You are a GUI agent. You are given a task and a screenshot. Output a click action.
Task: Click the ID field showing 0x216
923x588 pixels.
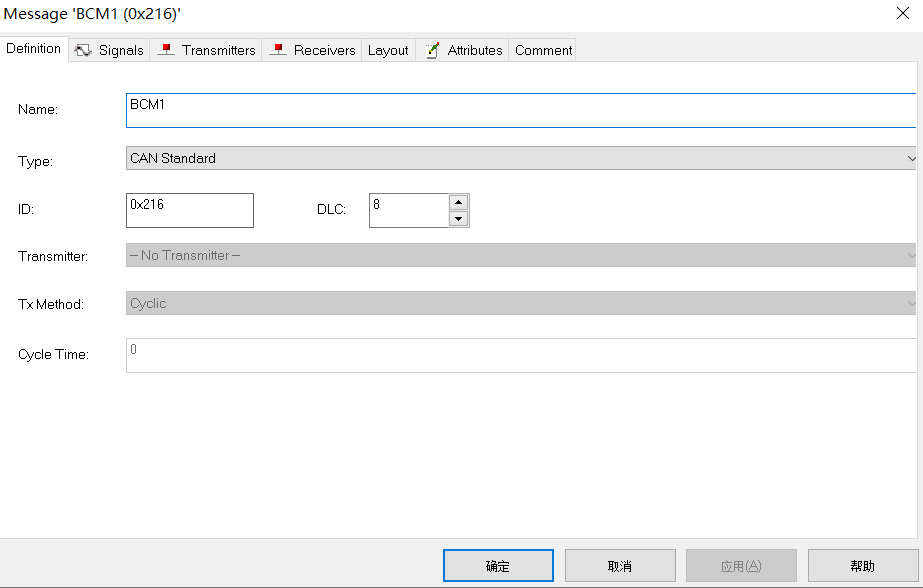pos(189,210)
